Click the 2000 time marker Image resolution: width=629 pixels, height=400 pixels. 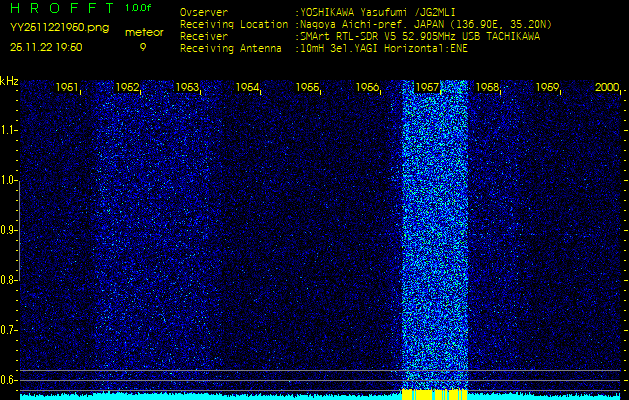pyautogui.click(x=607, y=87)
